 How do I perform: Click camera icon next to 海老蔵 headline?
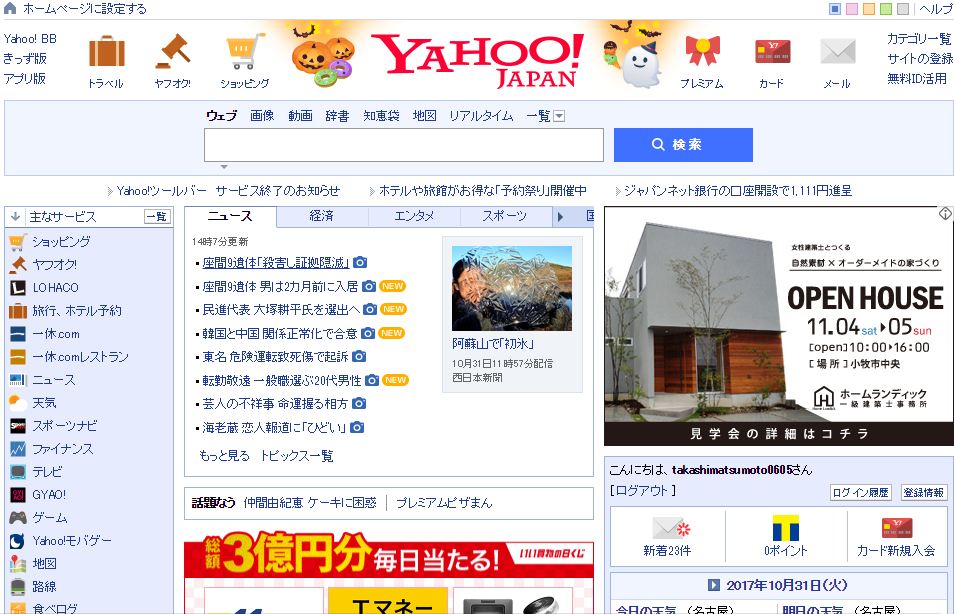357,428
